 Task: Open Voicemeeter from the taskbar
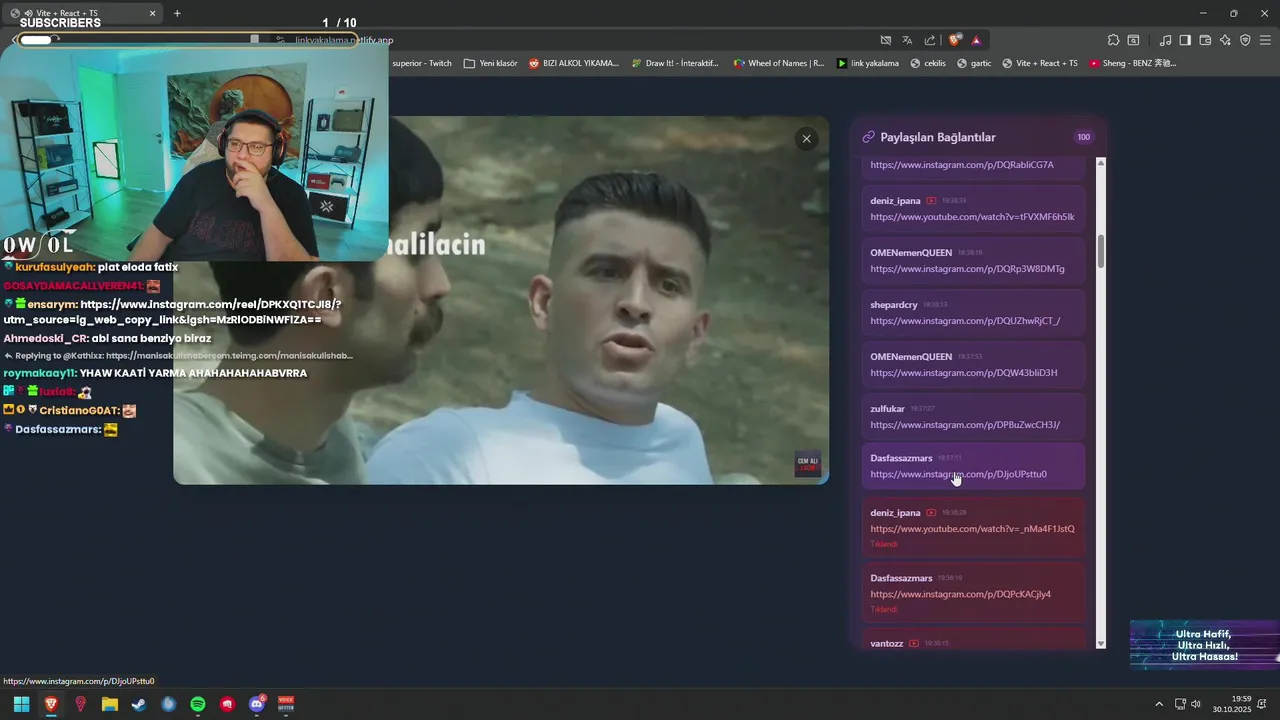[x=286, y=704]
